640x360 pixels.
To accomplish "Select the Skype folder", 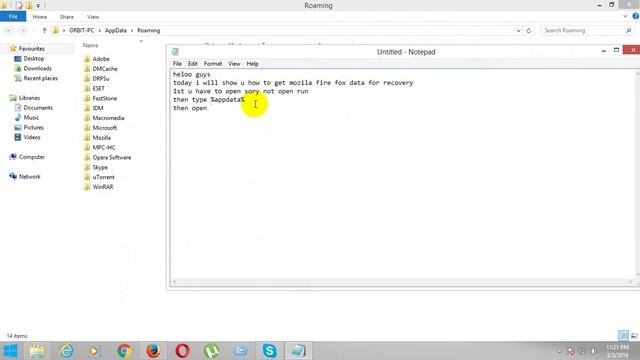I will 100,167.
